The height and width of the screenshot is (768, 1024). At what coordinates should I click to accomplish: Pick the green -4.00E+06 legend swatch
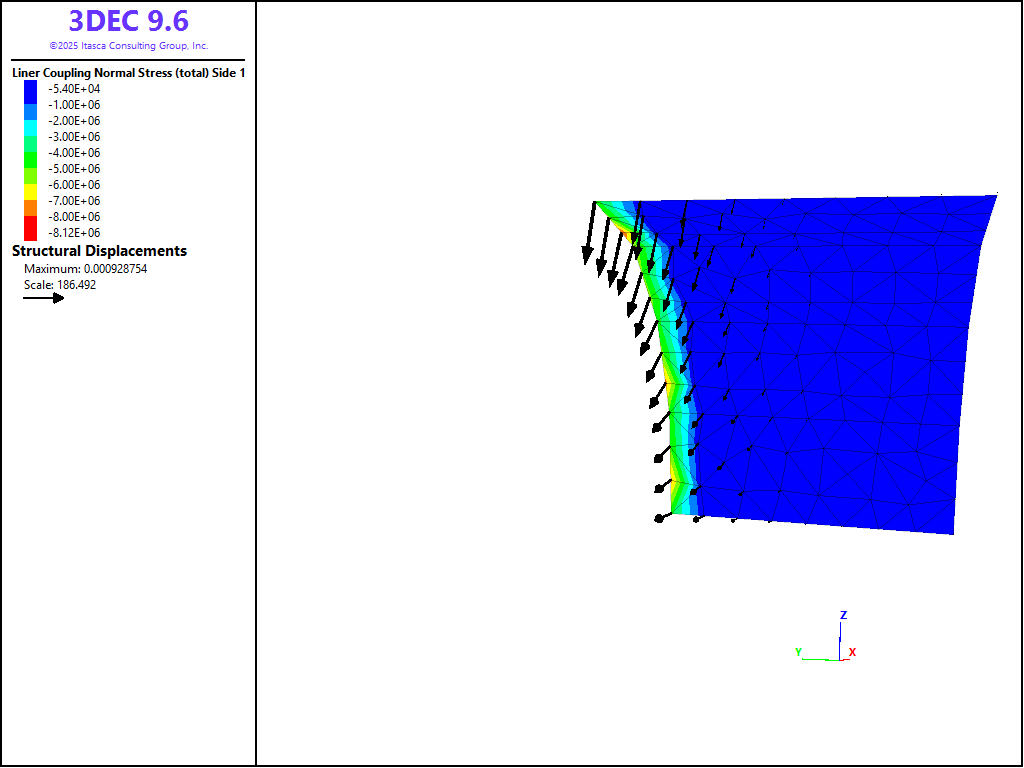[30, 154]
